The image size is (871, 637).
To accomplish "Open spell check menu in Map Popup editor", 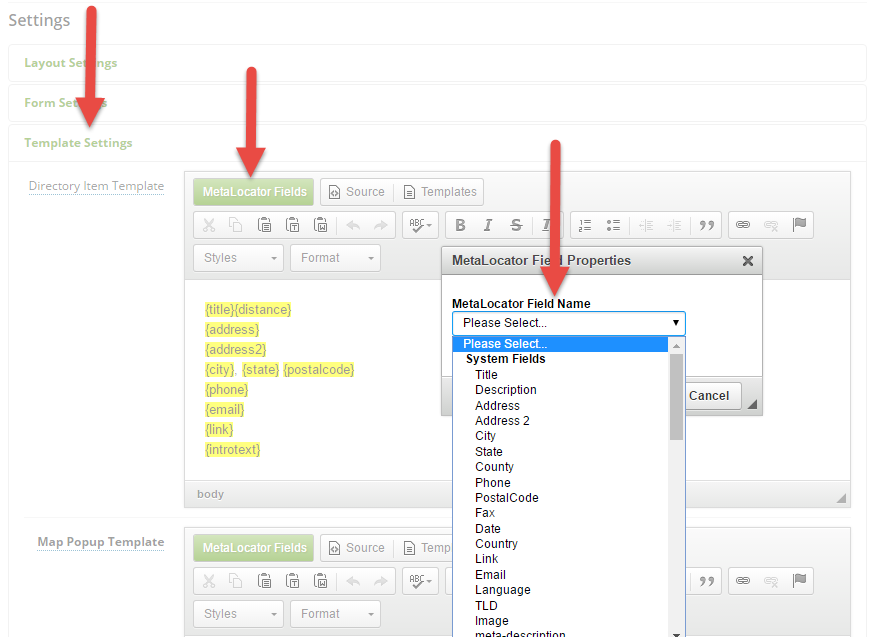I will click(421, 581).
